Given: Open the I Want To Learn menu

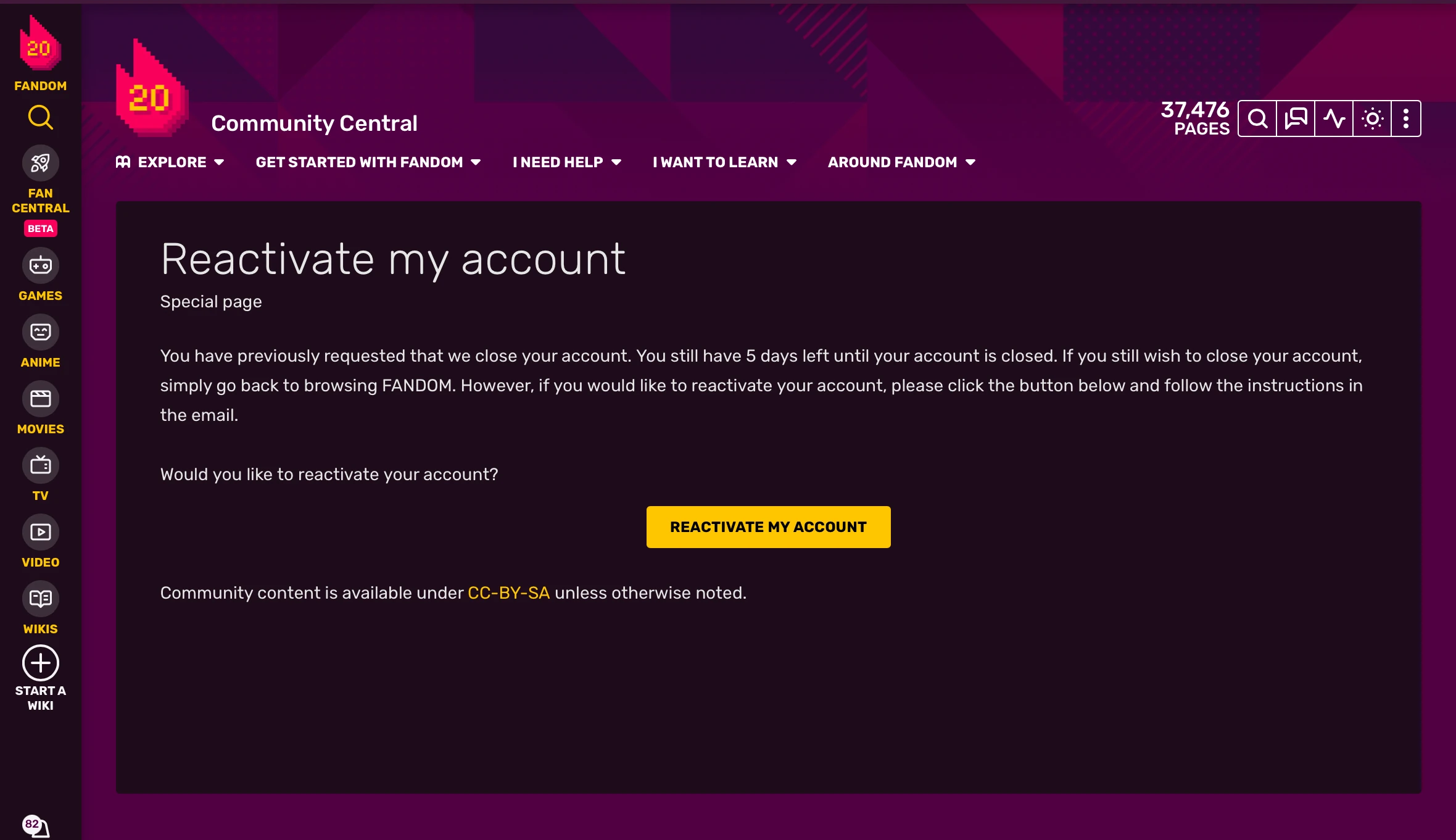Looking at the screenshot, I should click(724, 162).
